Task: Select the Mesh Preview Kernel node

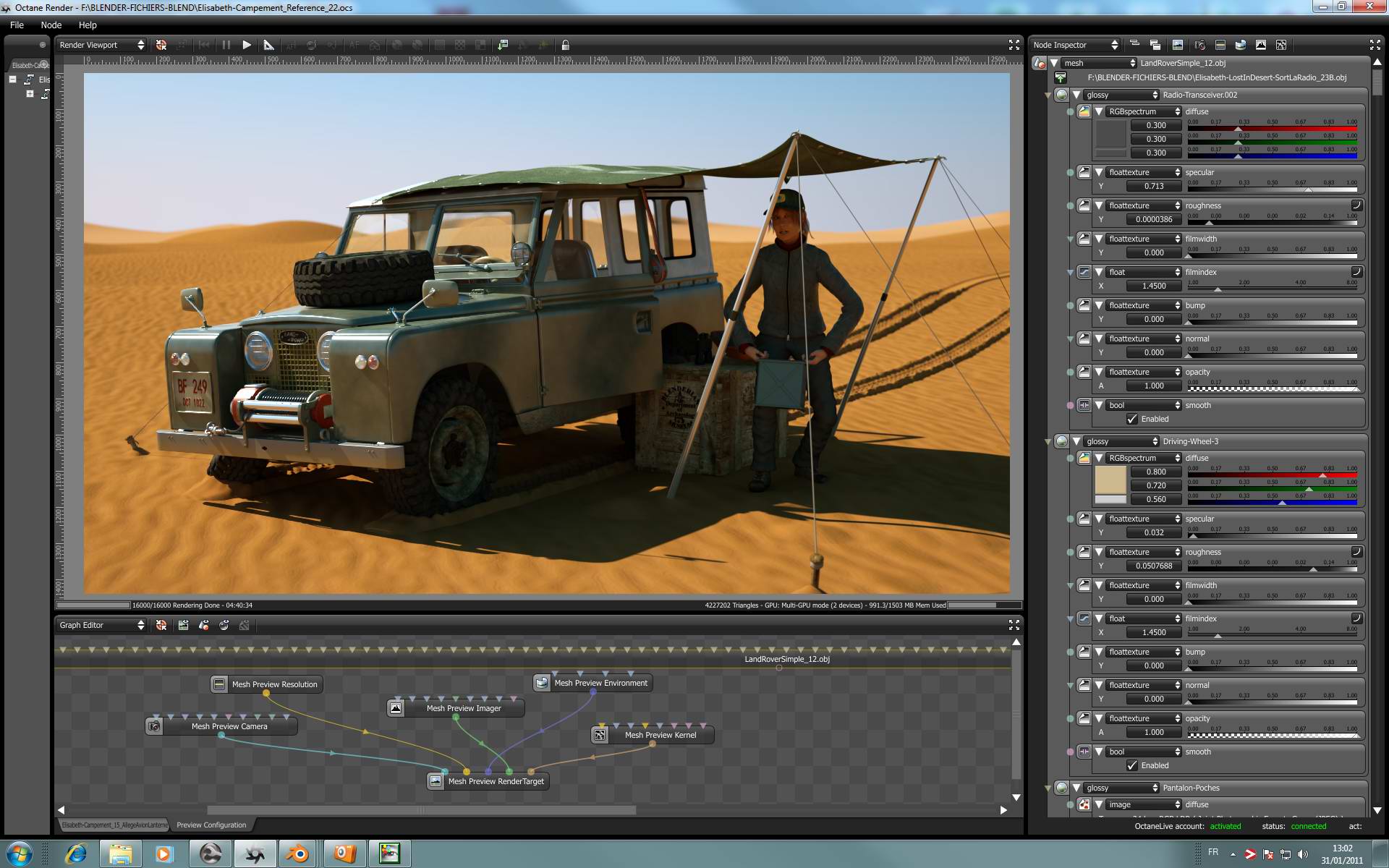Action: click(x=660, y=735)
